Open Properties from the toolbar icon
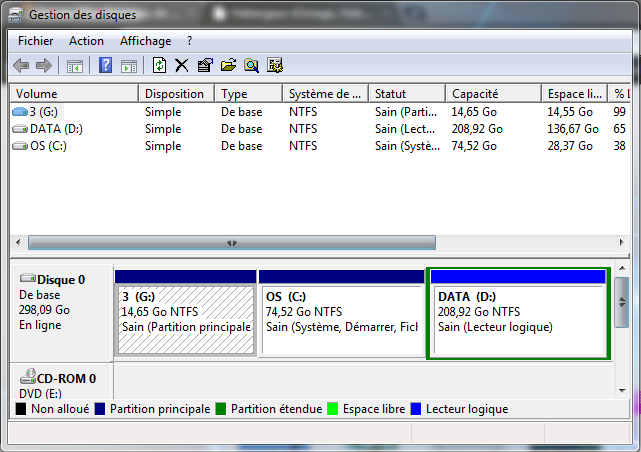 205,65
